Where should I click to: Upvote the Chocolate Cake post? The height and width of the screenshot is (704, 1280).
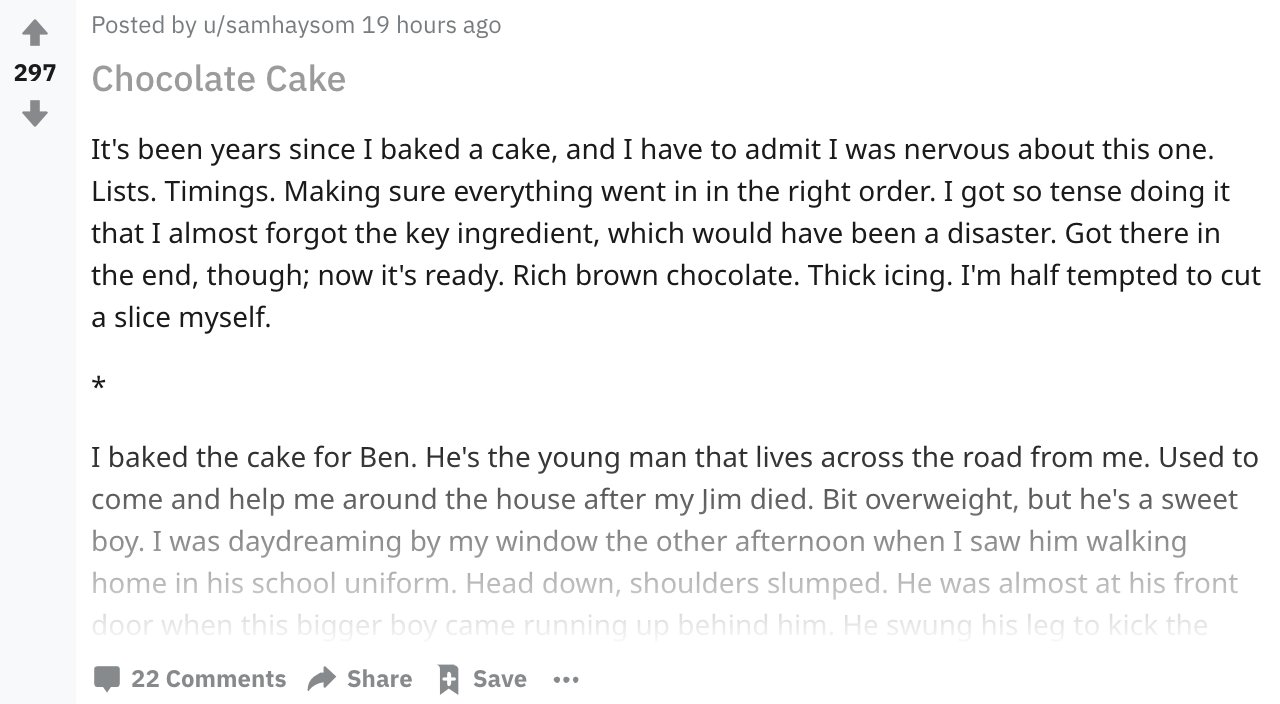pos(35,33)
